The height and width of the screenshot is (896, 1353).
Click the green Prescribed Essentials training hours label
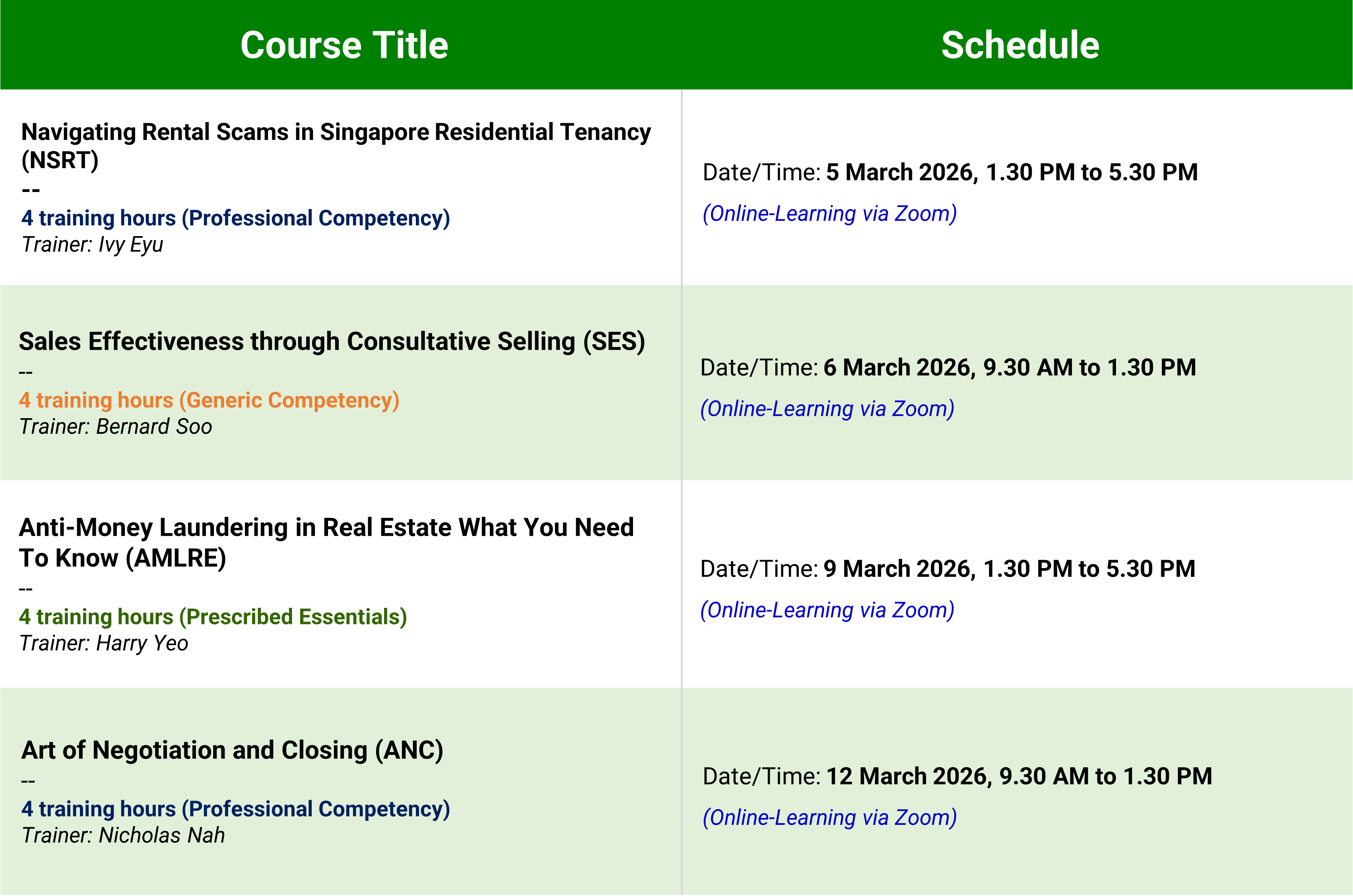click(x=213, y=617)
